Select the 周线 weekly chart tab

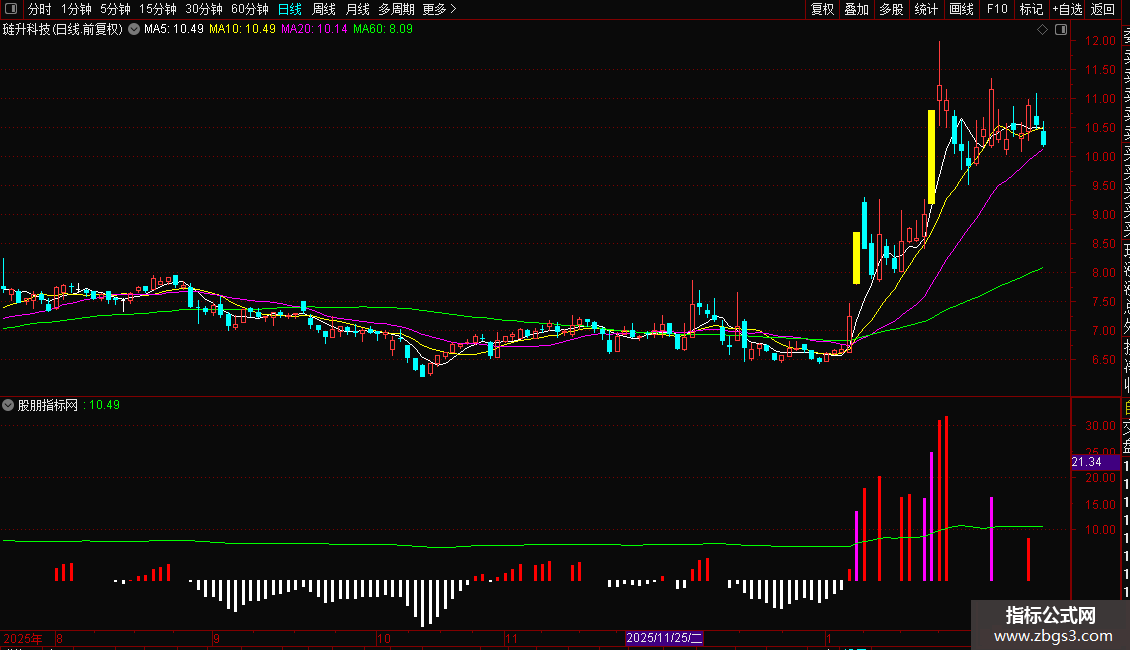(x=324, y=9)
